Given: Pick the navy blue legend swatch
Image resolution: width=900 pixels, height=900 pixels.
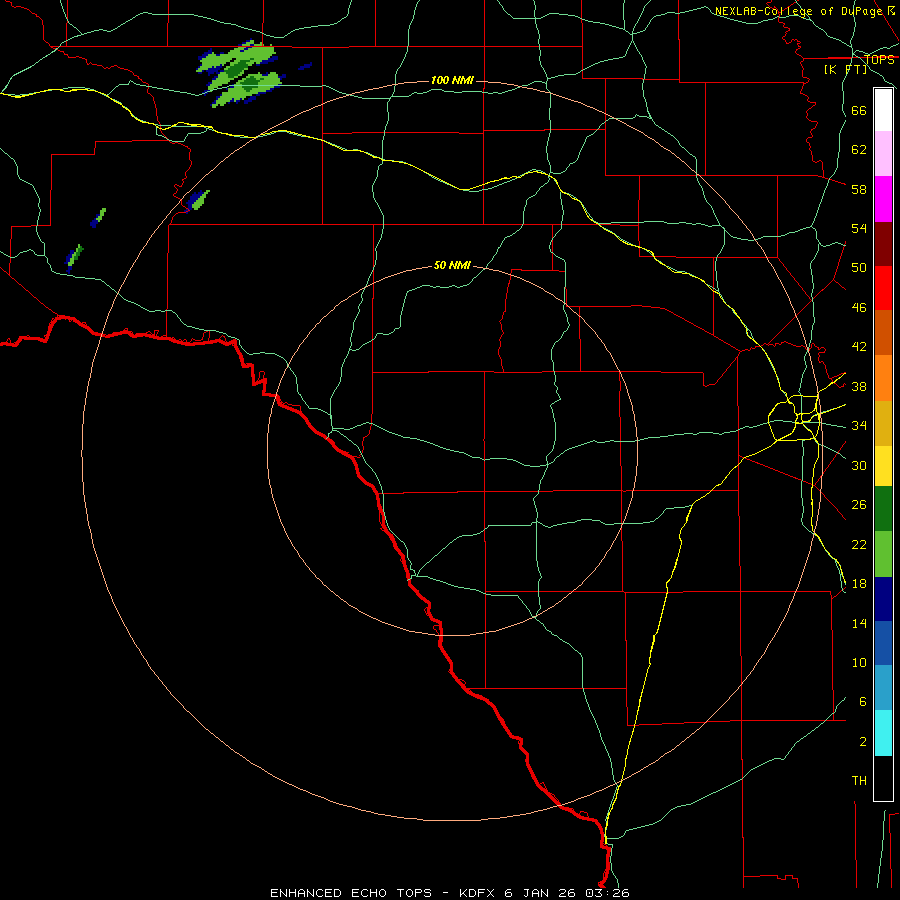Looking at the screenshot, I should coord(883,599).
